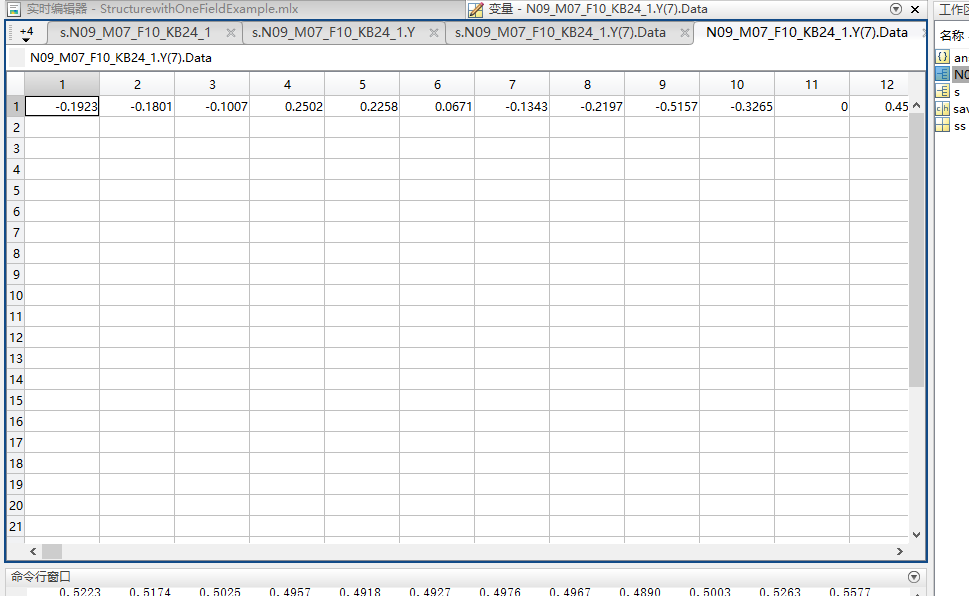
Task: Close the s.N09_M07_F10_KB24_1.Y(7).Data tab
Action: (x=684, y=33)
